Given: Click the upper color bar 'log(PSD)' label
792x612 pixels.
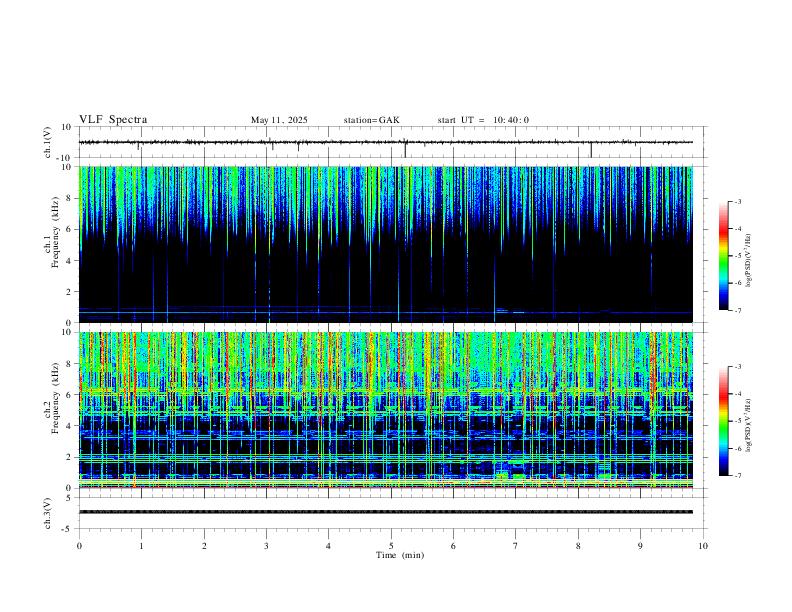Looking at the screenshot, I should [749, 261].
